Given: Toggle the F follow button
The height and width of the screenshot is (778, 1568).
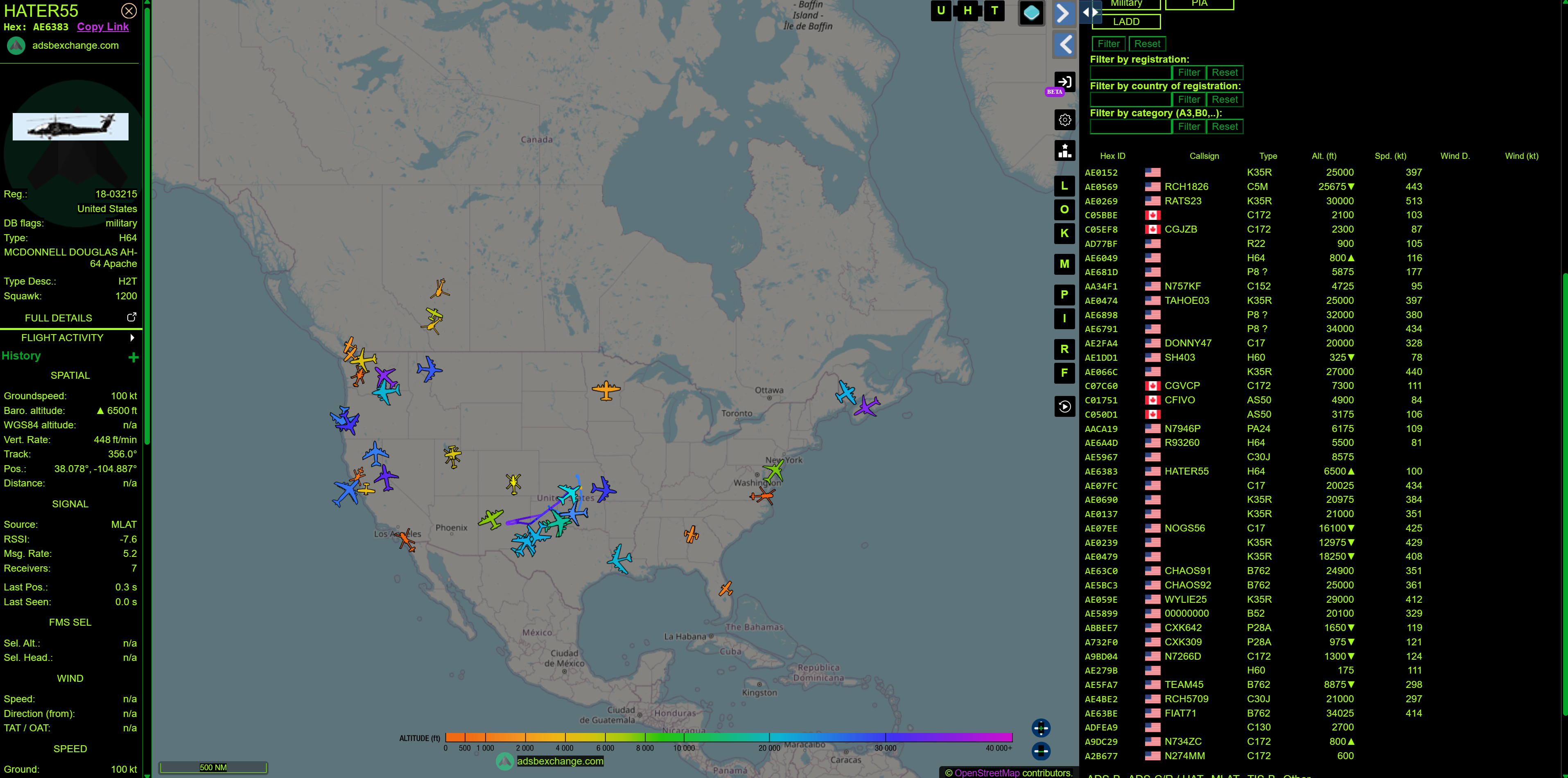Looking at the screenshot, I should [x=1064, y=373].
